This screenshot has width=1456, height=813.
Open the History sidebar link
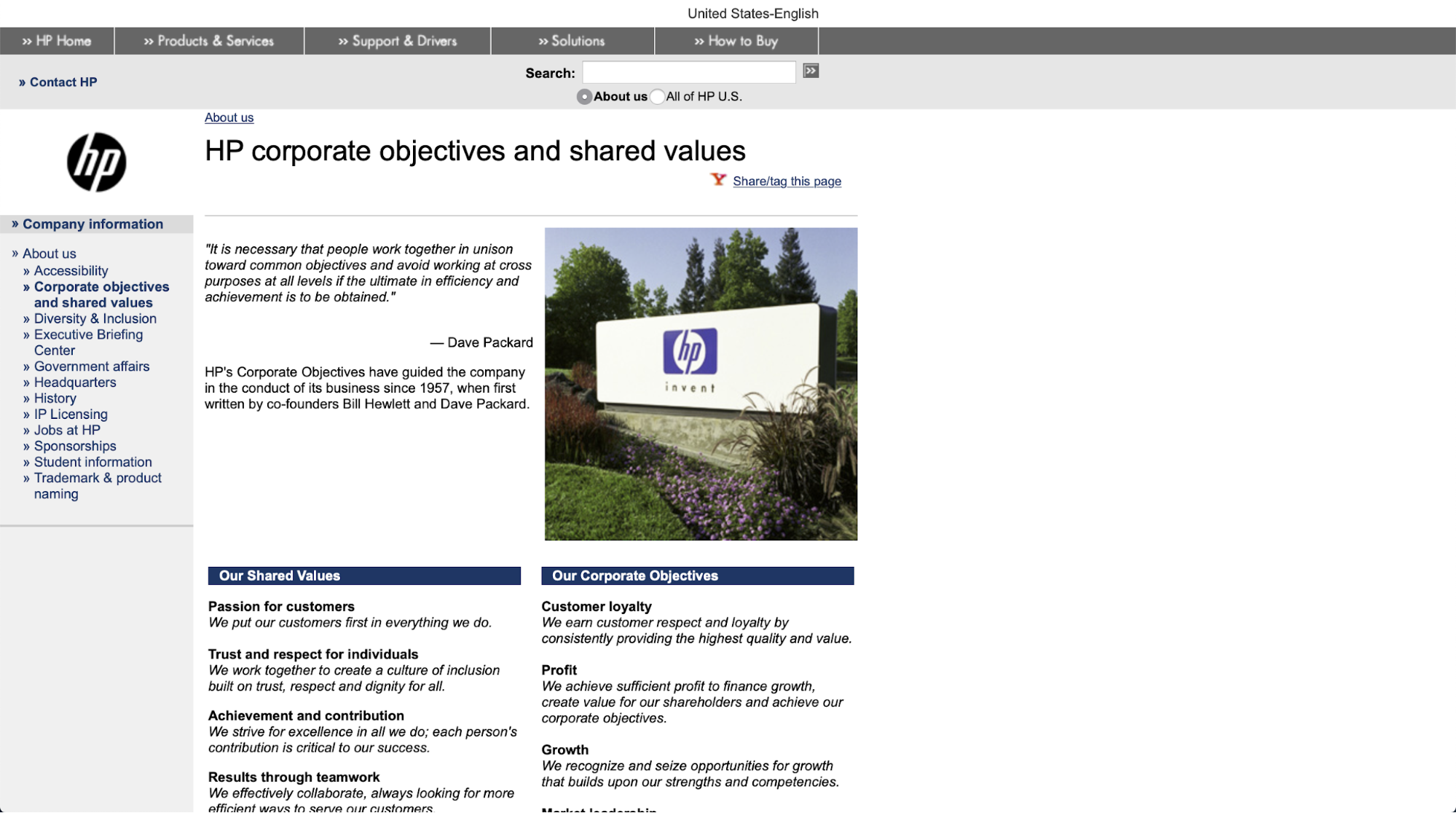point(55,398)
